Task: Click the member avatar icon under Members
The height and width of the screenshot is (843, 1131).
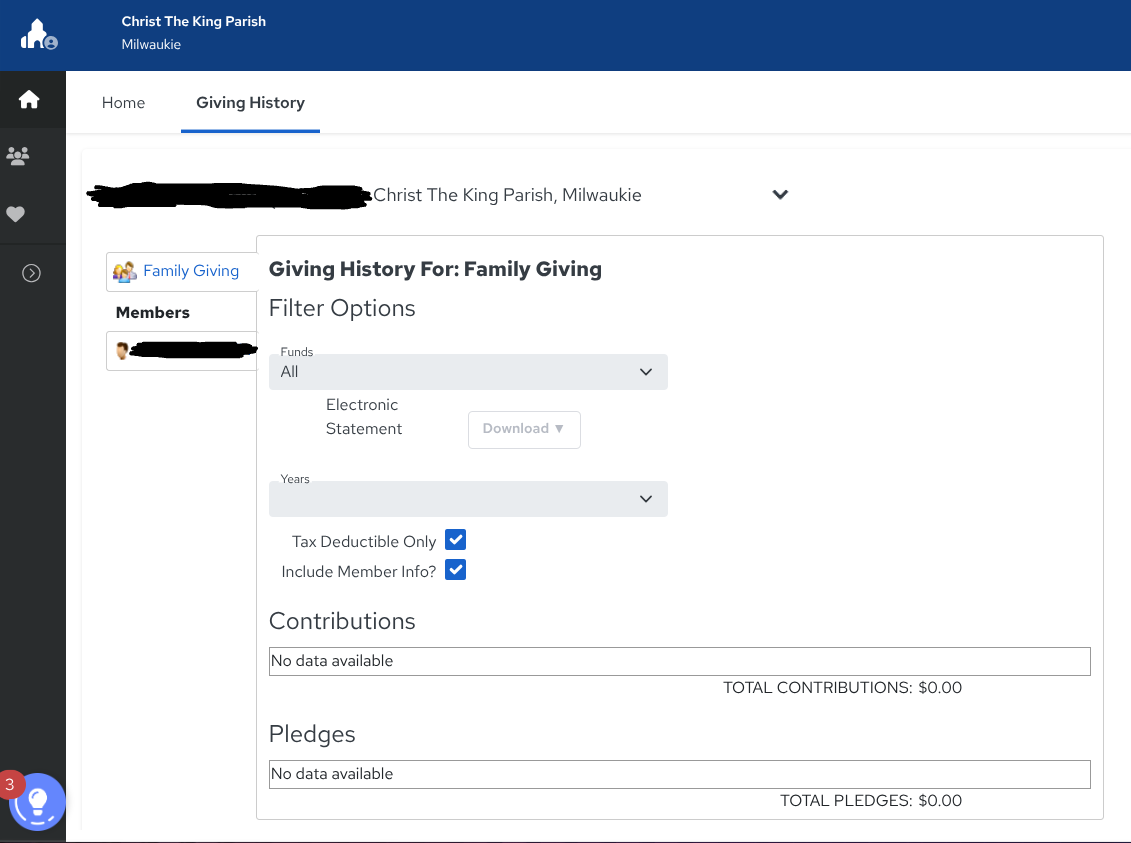Action: click(122, 350)
